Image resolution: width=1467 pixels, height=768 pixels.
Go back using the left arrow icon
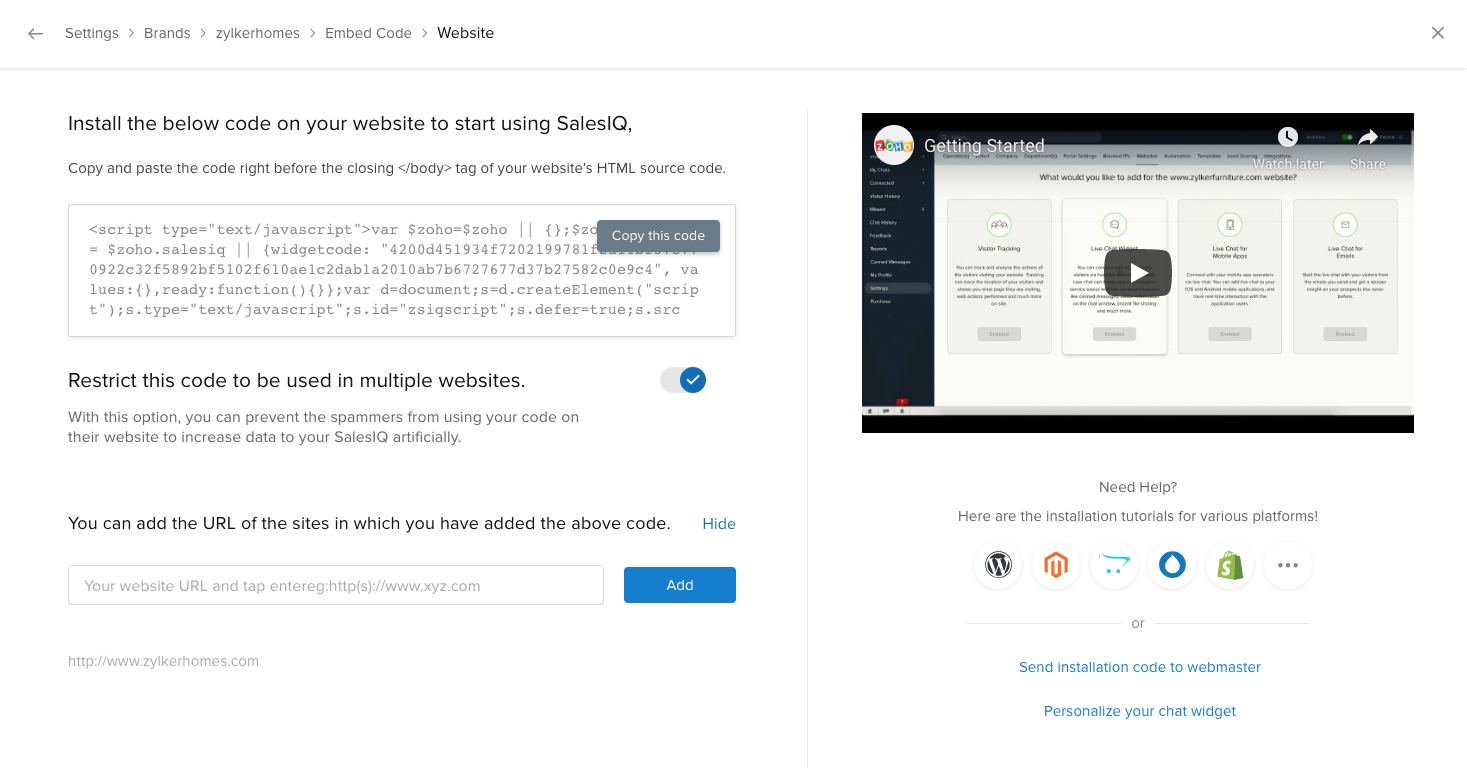(x=36, y=33)
